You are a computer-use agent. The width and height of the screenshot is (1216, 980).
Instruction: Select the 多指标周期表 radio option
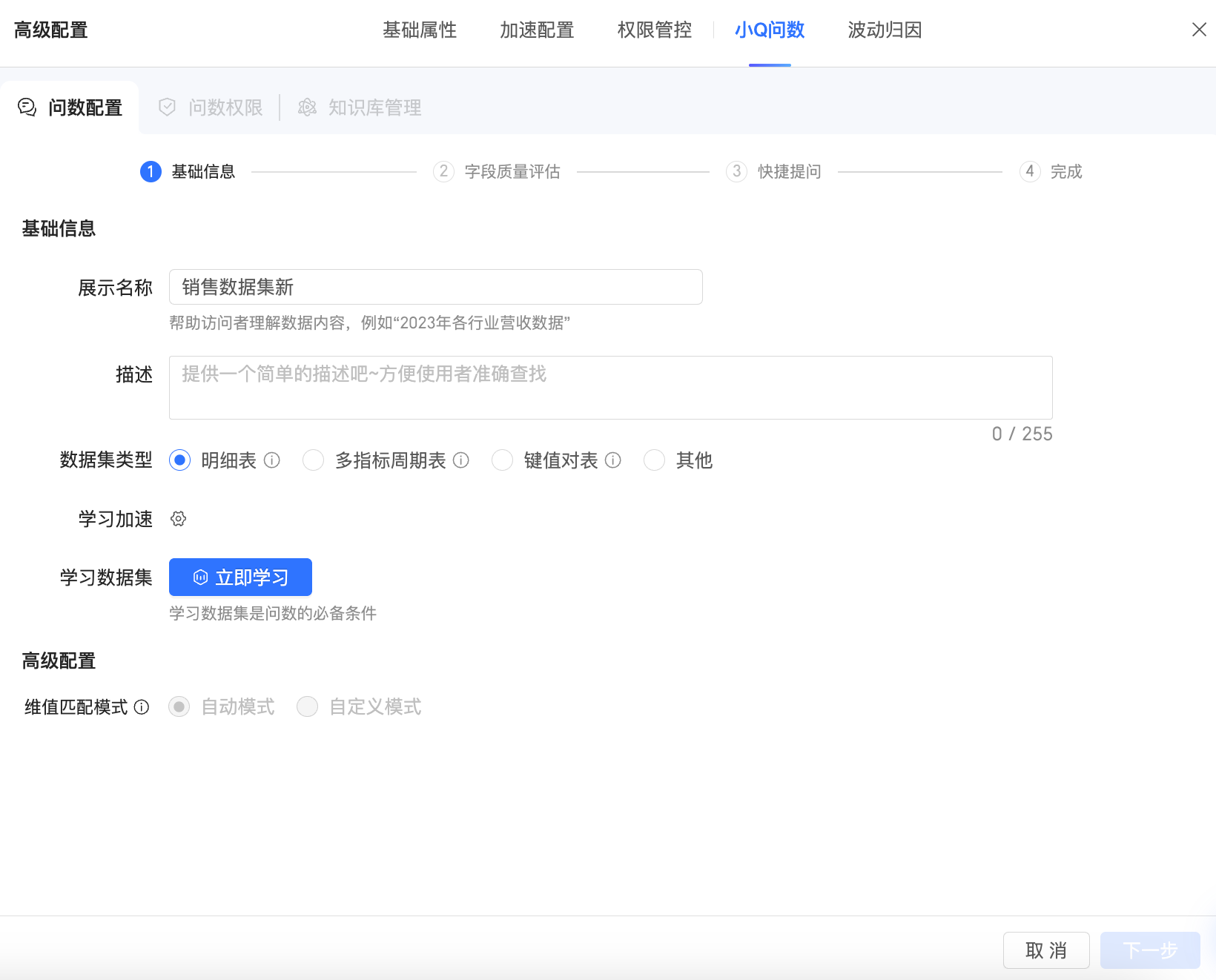tap(313, 460)
